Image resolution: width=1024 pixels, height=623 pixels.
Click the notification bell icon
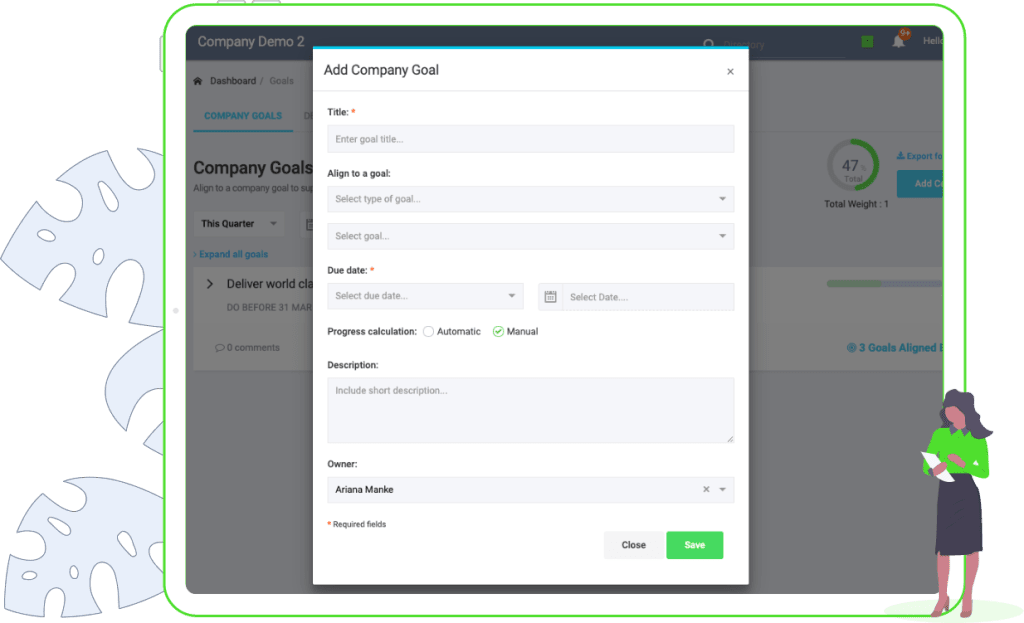click(899, 41)
